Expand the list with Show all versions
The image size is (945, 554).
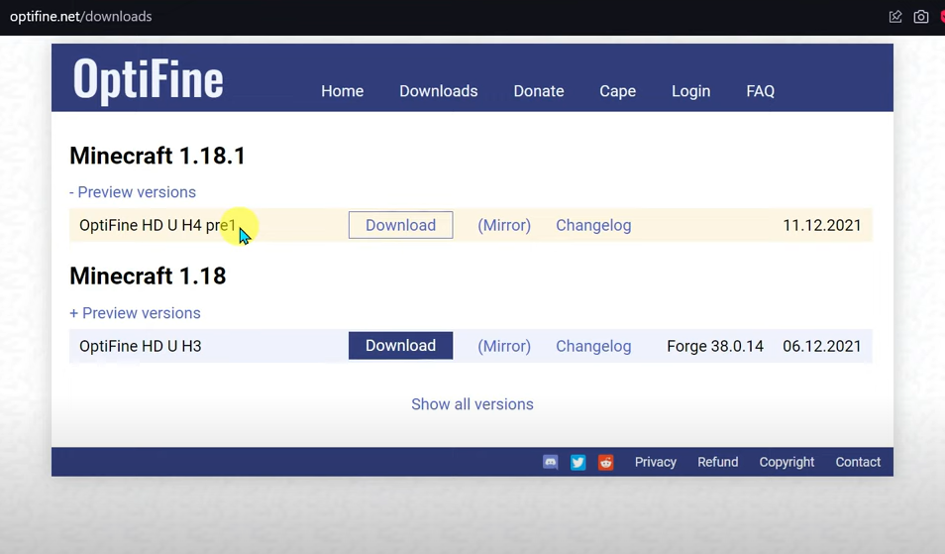click(x=472, y=404)
